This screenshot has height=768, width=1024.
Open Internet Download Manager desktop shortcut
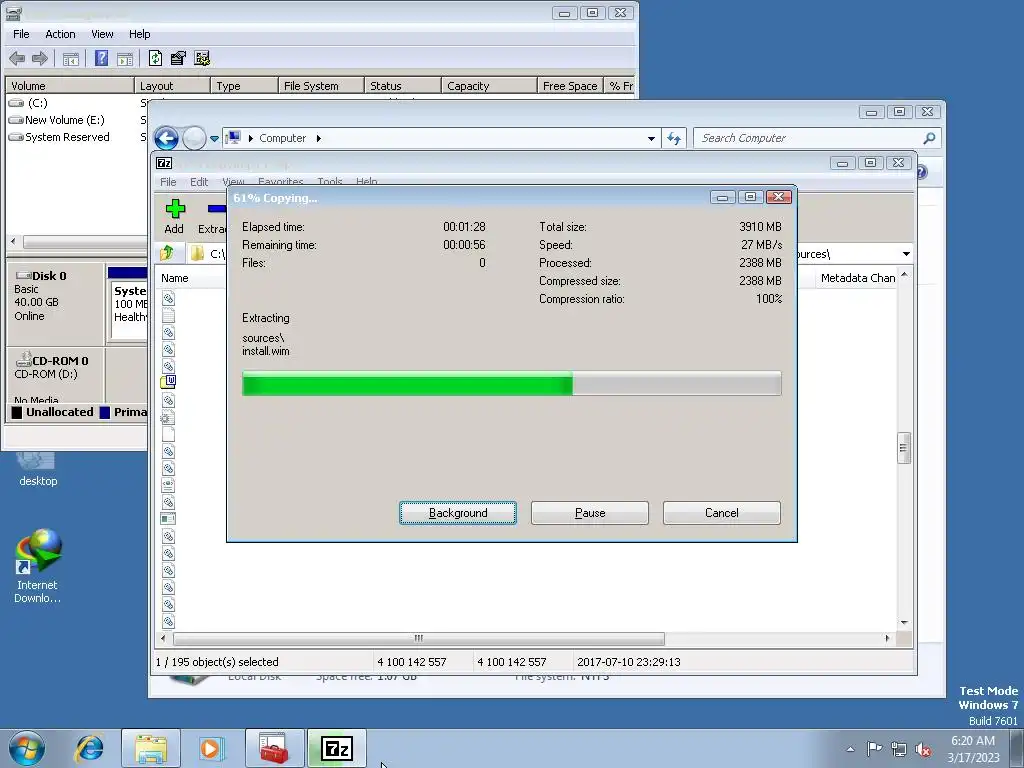tap(38, 566)
